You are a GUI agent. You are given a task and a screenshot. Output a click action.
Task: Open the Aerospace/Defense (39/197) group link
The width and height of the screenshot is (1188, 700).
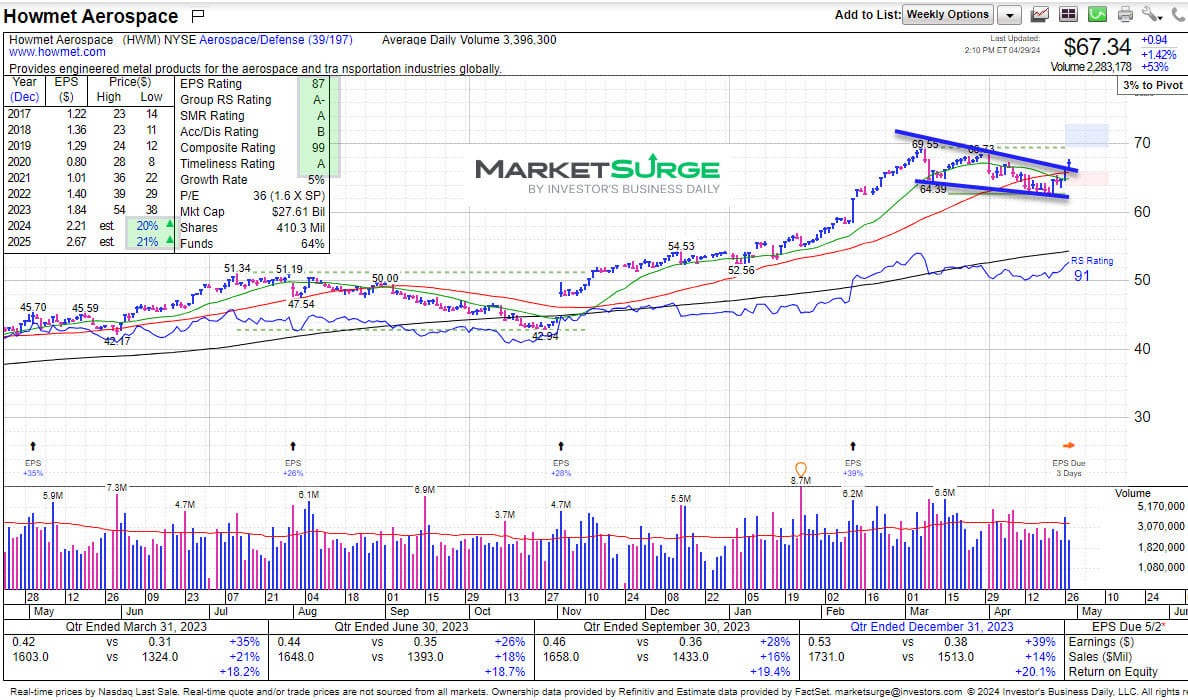pyautogui.click(x=276, y=39)
